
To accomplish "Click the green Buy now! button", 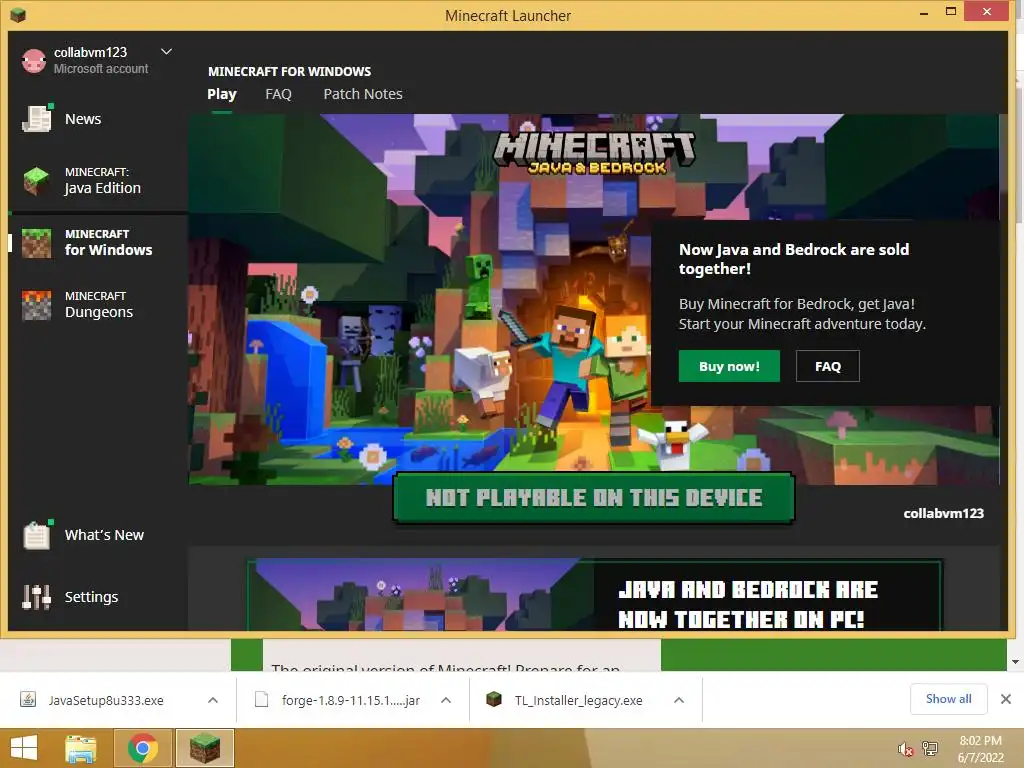I will tap(729, 366).
